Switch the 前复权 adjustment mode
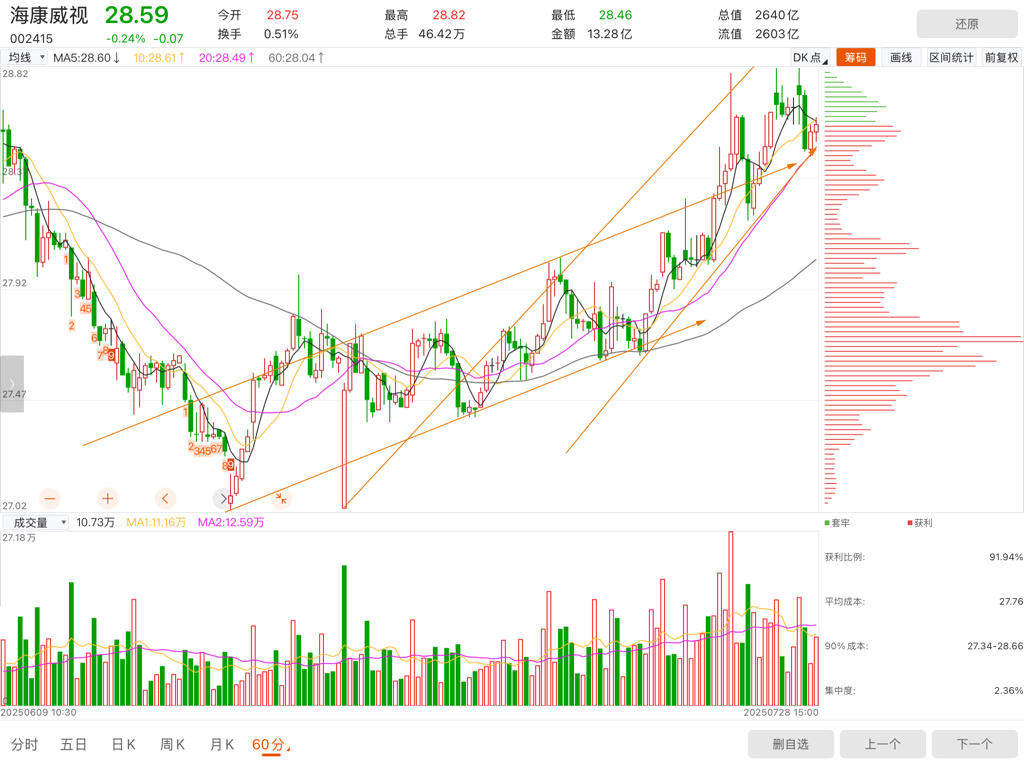 tap(1001, 57)
